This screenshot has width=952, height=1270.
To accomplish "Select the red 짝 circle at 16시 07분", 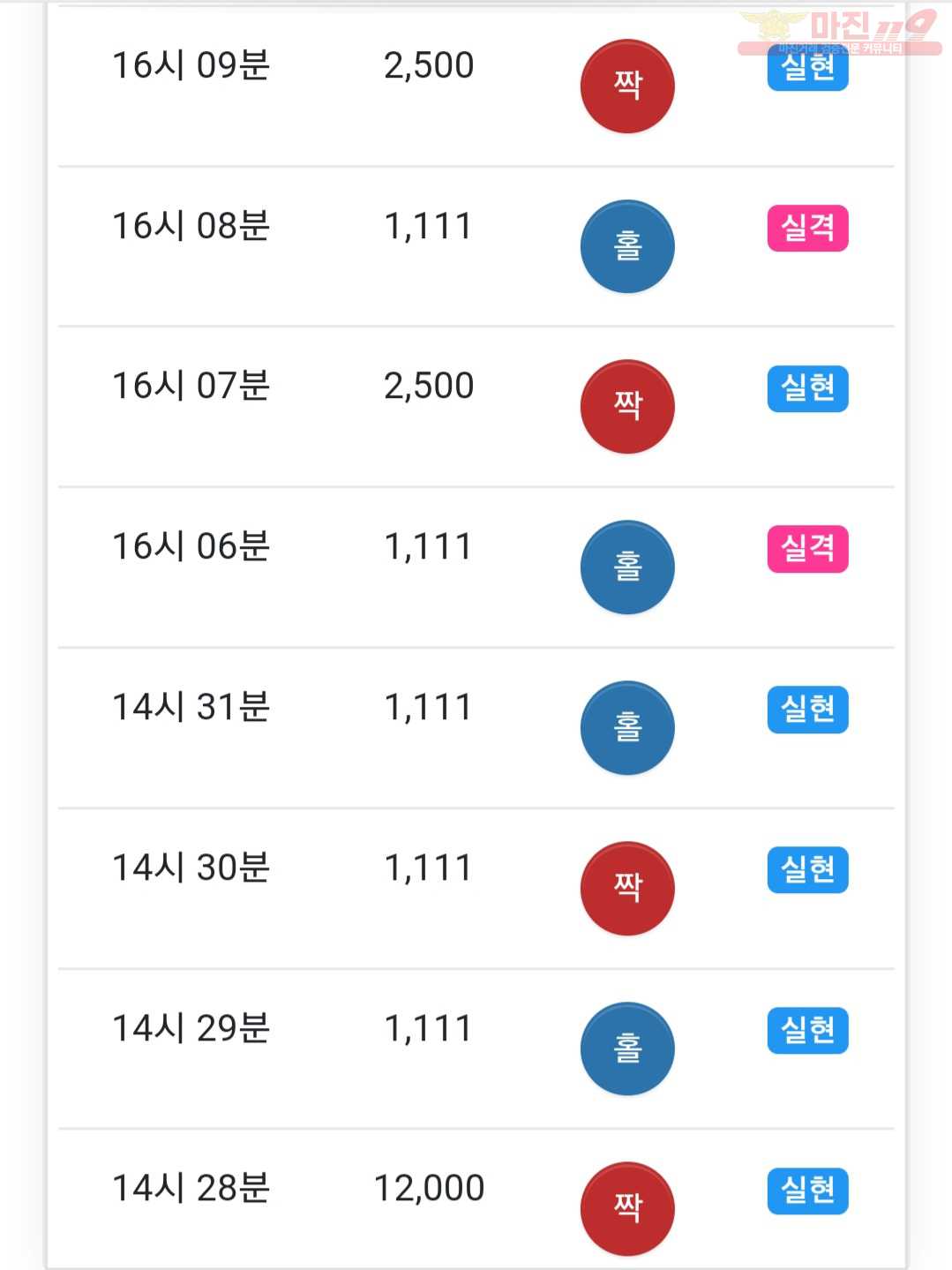I will (x=627, y=407).
